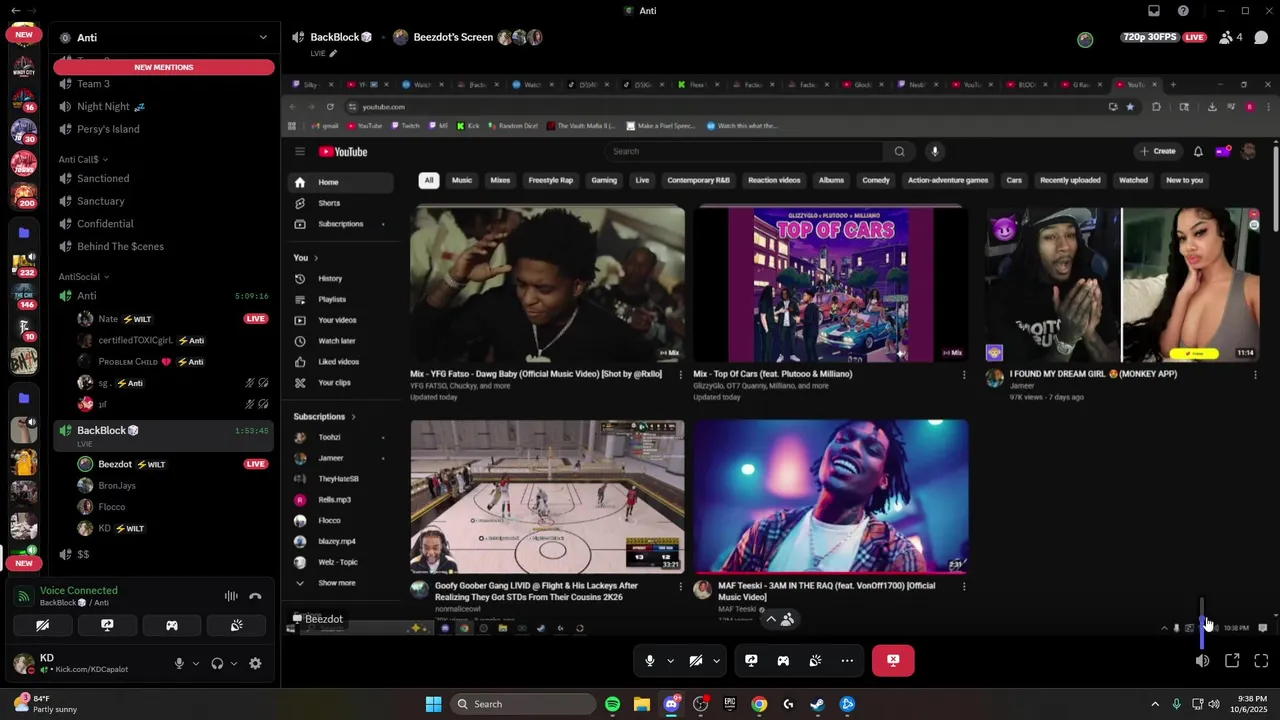
Task: Deafen with headphones icon in user panel
Action: pyautogui.click(x=217, y=663)
